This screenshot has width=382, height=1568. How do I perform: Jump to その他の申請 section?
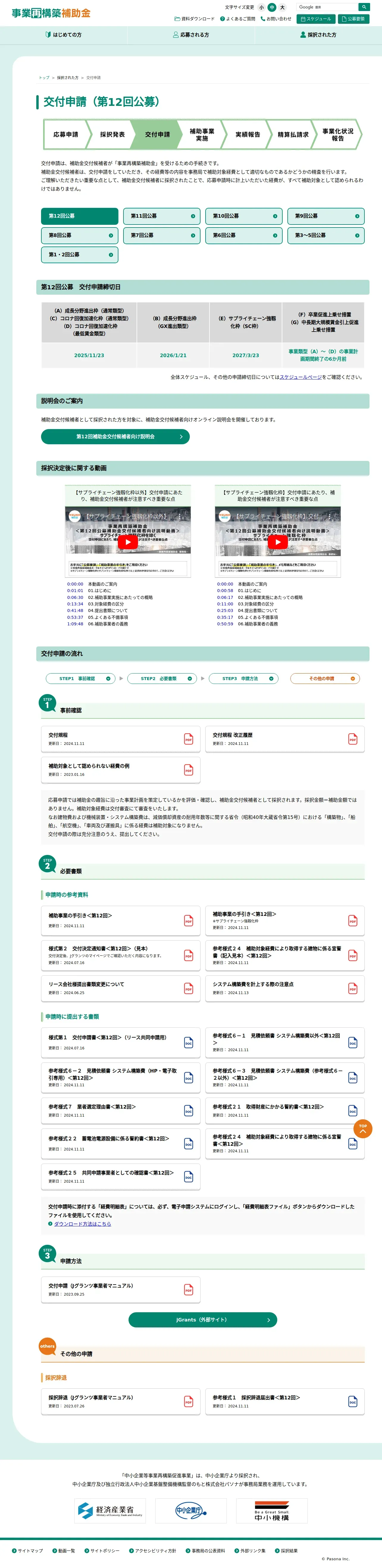pyautogui.click(x=325, y=678)
